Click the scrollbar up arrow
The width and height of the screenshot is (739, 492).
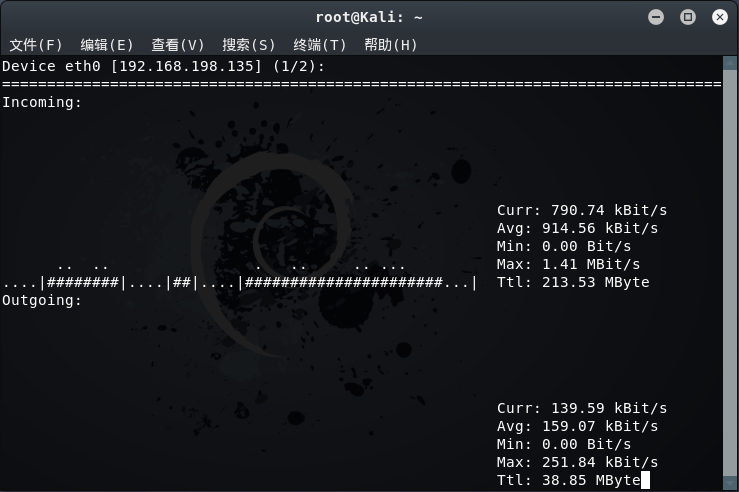point(730,63)
